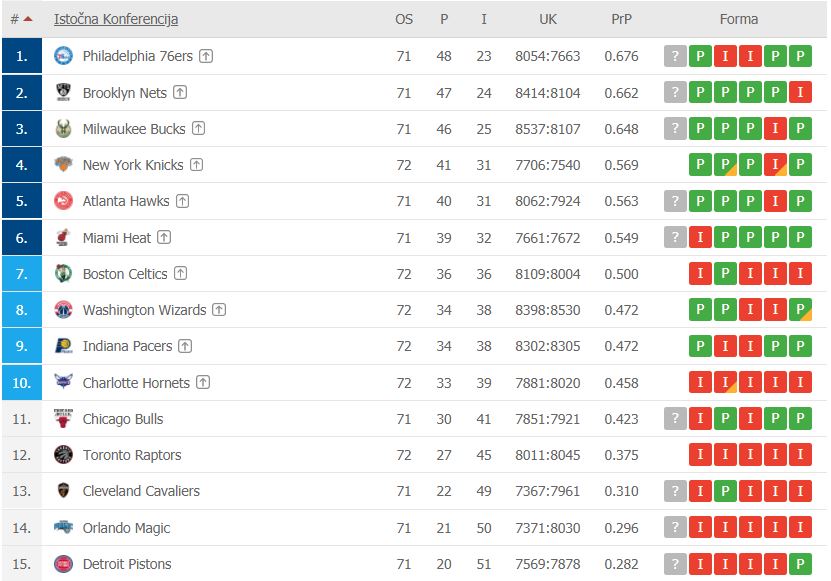Open the Chicago Bulls team link
The height and width of the screenshot is (581, 831).
tap(123, 419)
